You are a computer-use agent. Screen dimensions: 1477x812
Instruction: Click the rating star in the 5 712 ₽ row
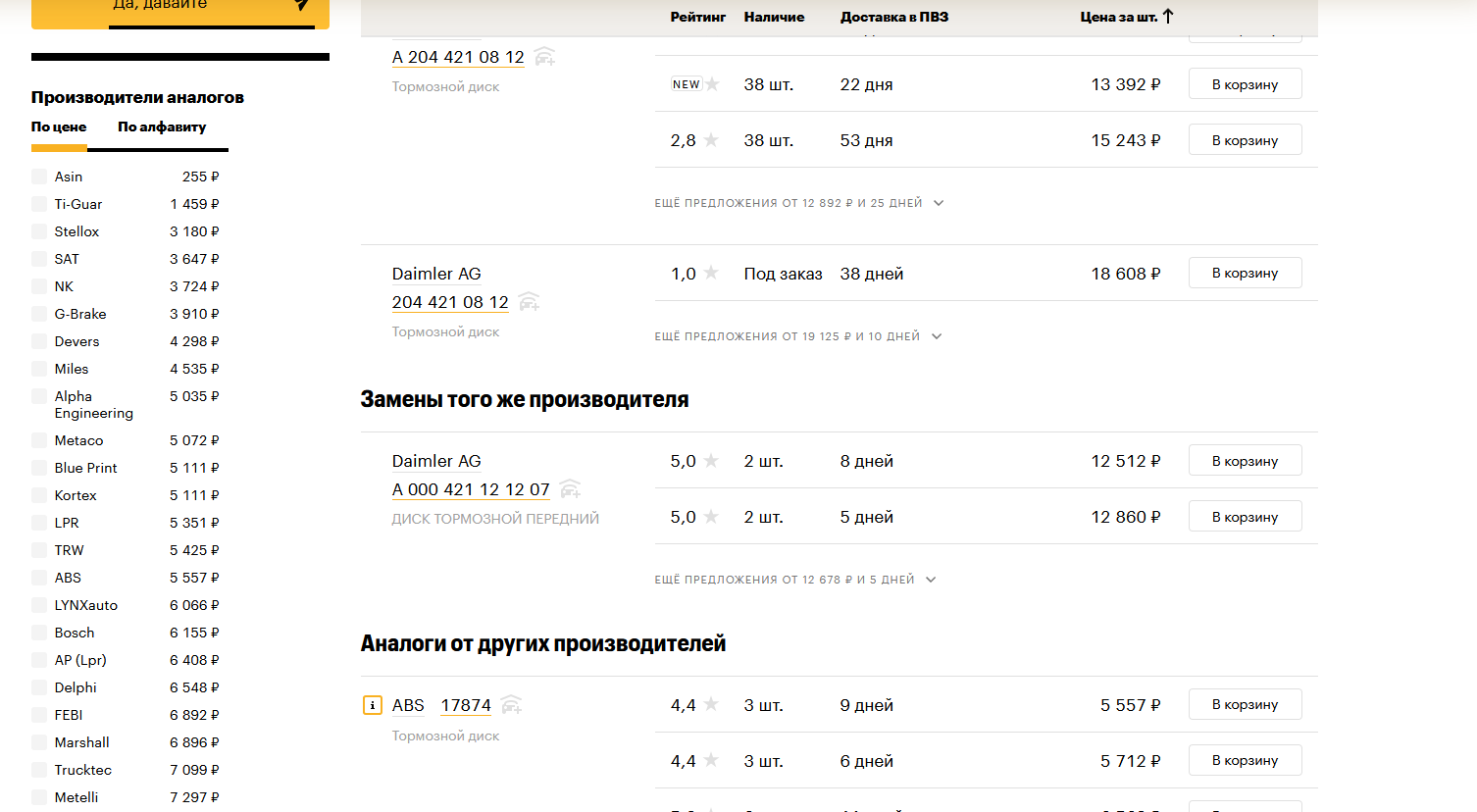tap(711, 761)
